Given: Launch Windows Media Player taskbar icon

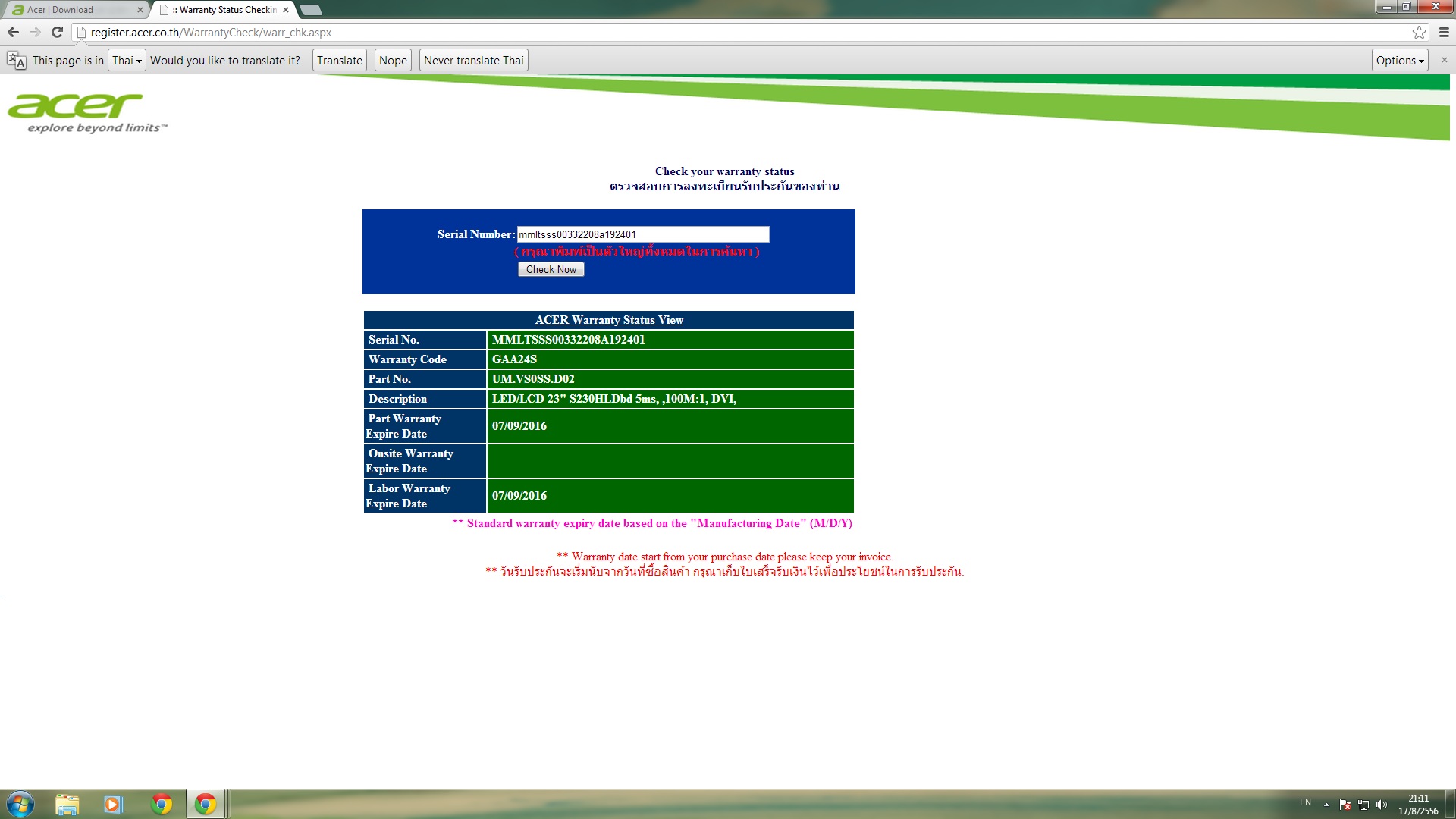Looking at the screenshot, I should pyautogui.click(x=113, y=804).
